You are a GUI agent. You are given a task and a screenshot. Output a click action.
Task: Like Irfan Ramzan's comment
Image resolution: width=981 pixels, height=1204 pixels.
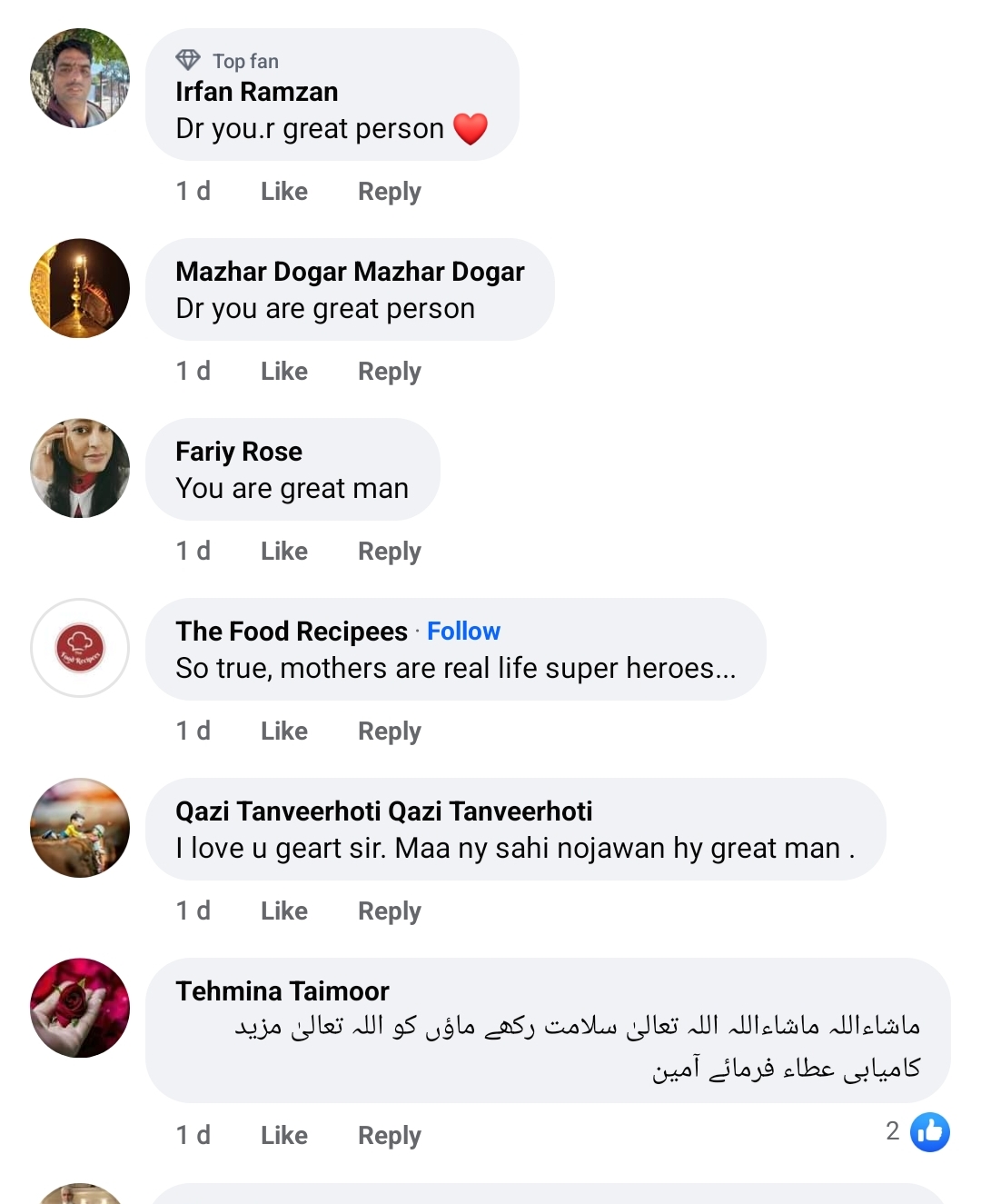click(283, 191)
